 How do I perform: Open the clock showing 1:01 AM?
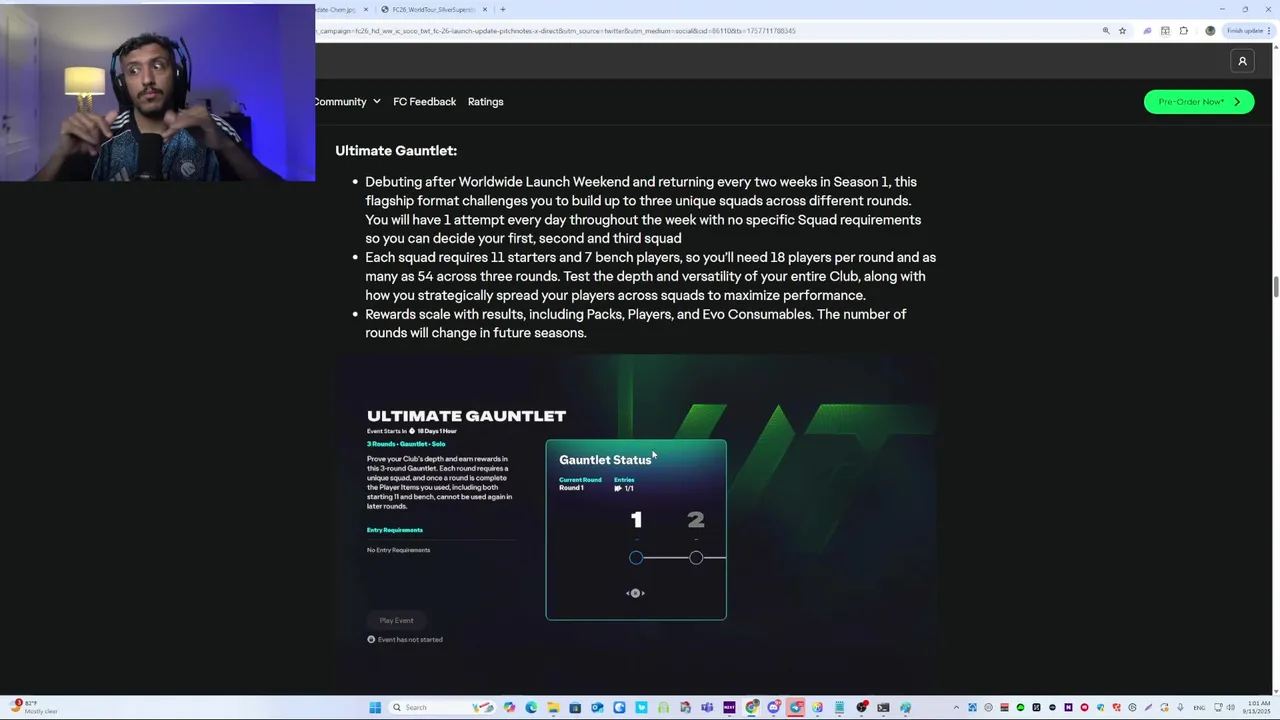(1257, 707)
